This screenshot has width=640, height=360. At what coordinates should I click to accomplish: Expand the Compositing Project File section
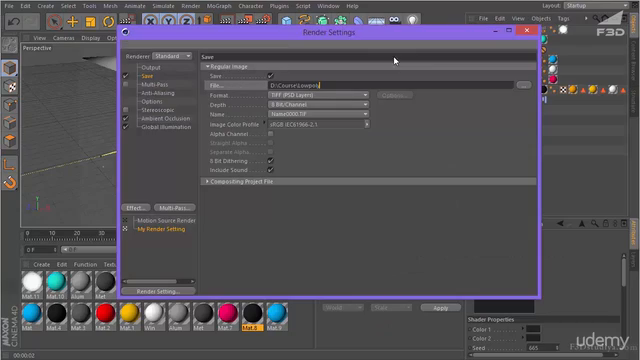coord(207,181)
